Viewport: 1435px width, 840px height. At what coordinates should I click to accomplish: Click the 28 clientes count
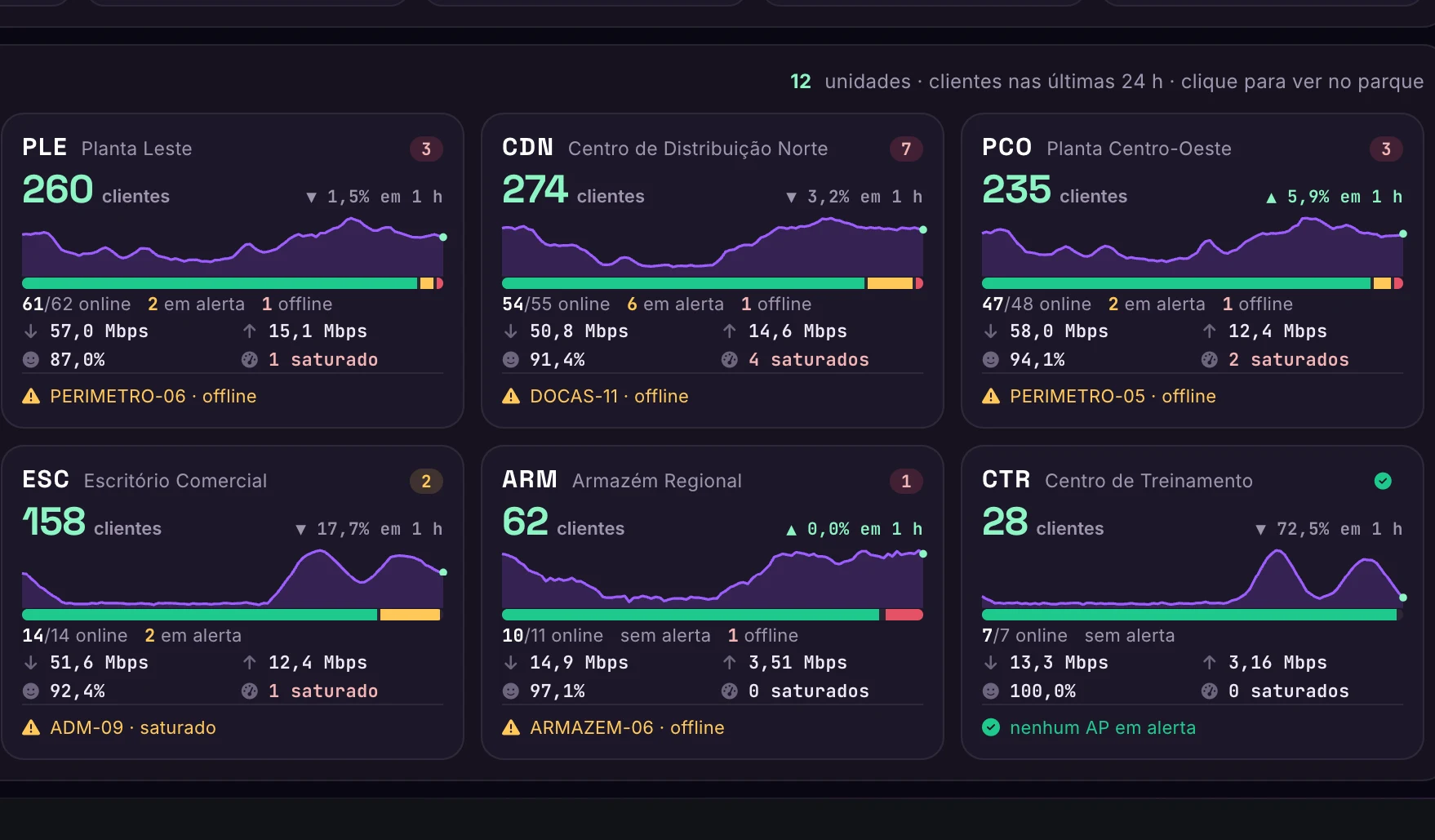click(1042, 522)
